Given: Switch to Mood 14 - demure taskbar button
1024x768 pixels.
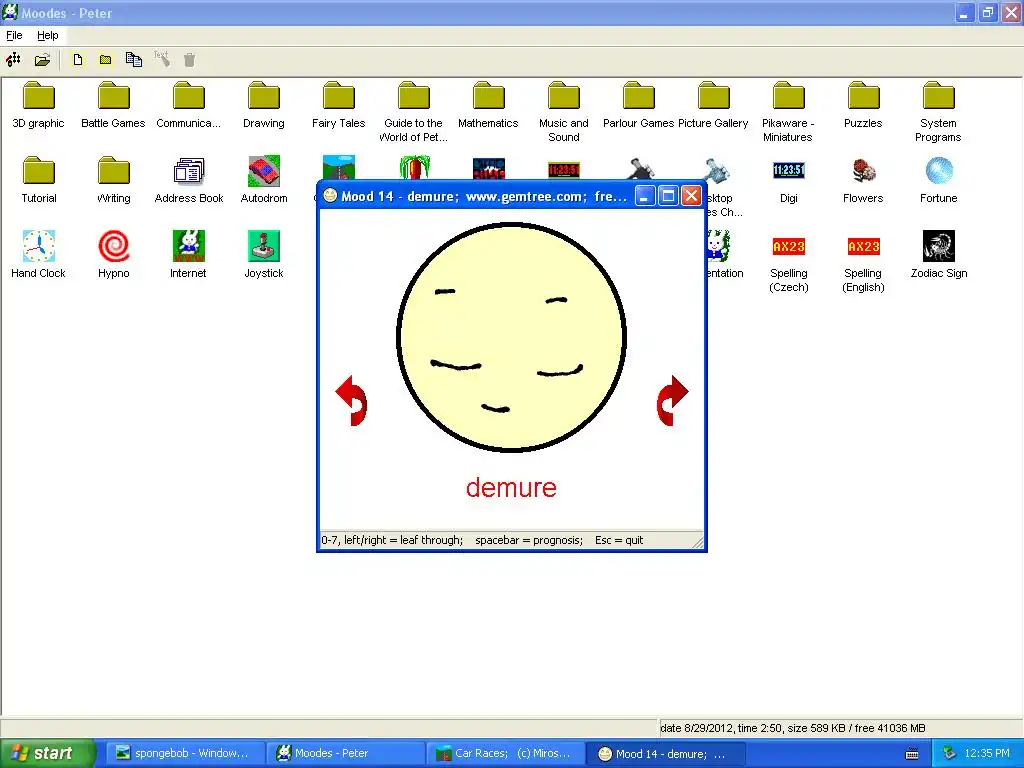Looking at the screenshot, I should coord(664,753).
